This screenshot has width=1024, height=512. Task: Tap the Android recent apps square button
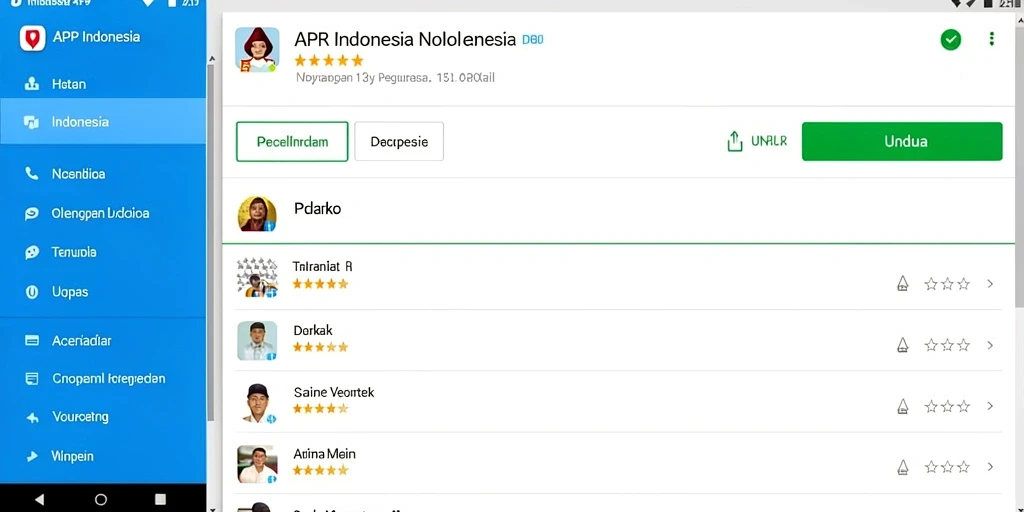point(161,500)
